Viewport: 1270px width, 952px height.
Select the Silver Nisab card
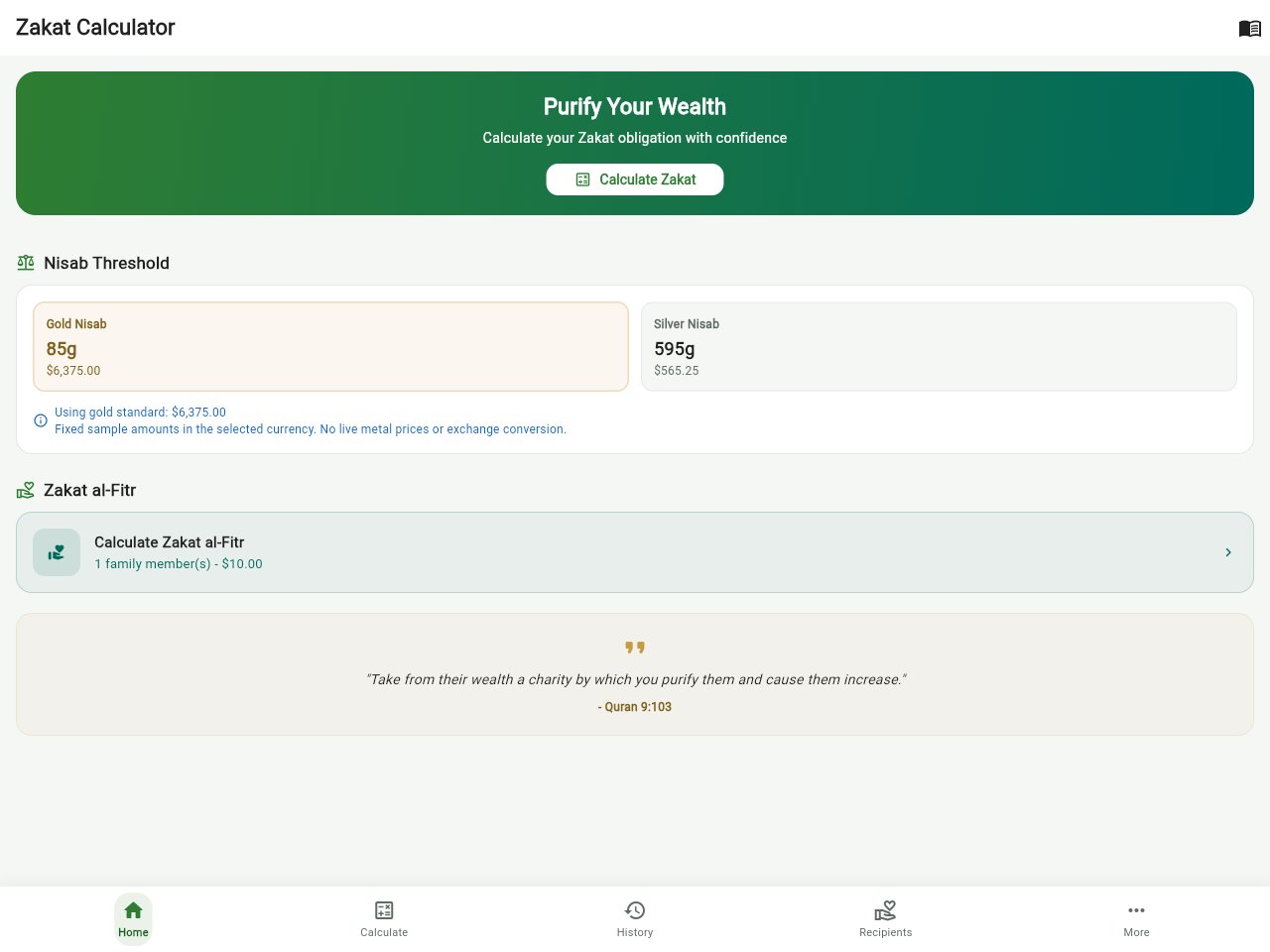pos(939,346)
